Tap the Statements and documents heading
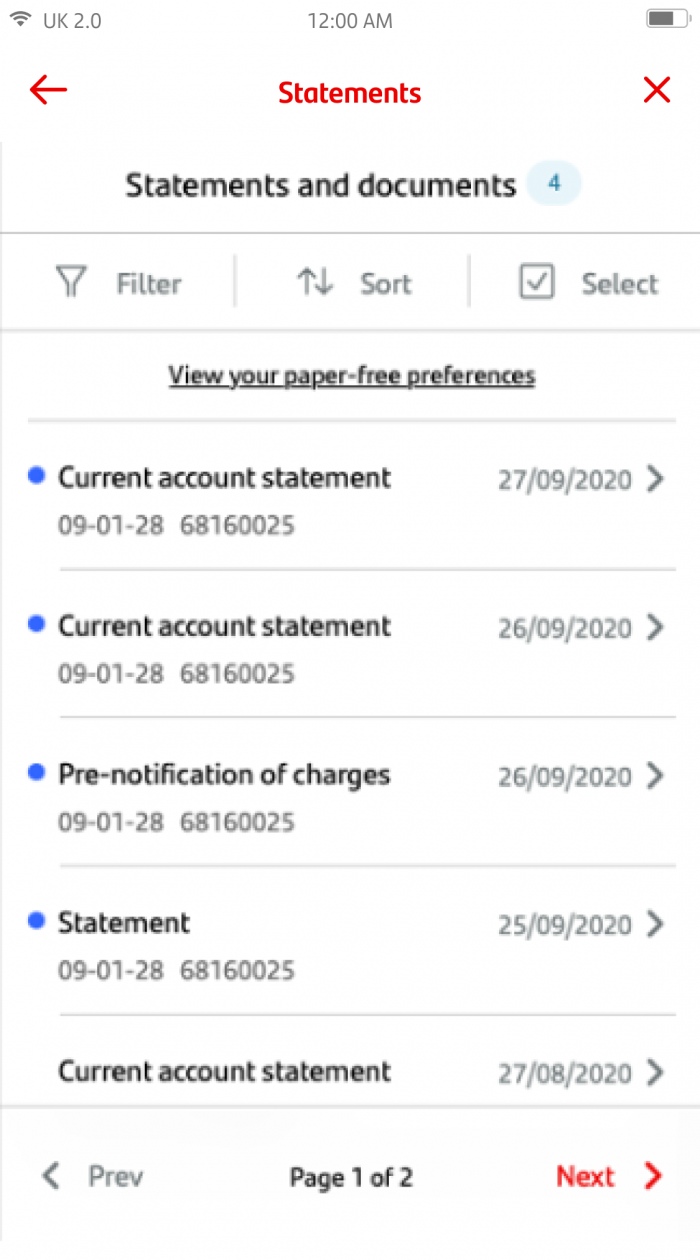 click(x=320, y=184)
